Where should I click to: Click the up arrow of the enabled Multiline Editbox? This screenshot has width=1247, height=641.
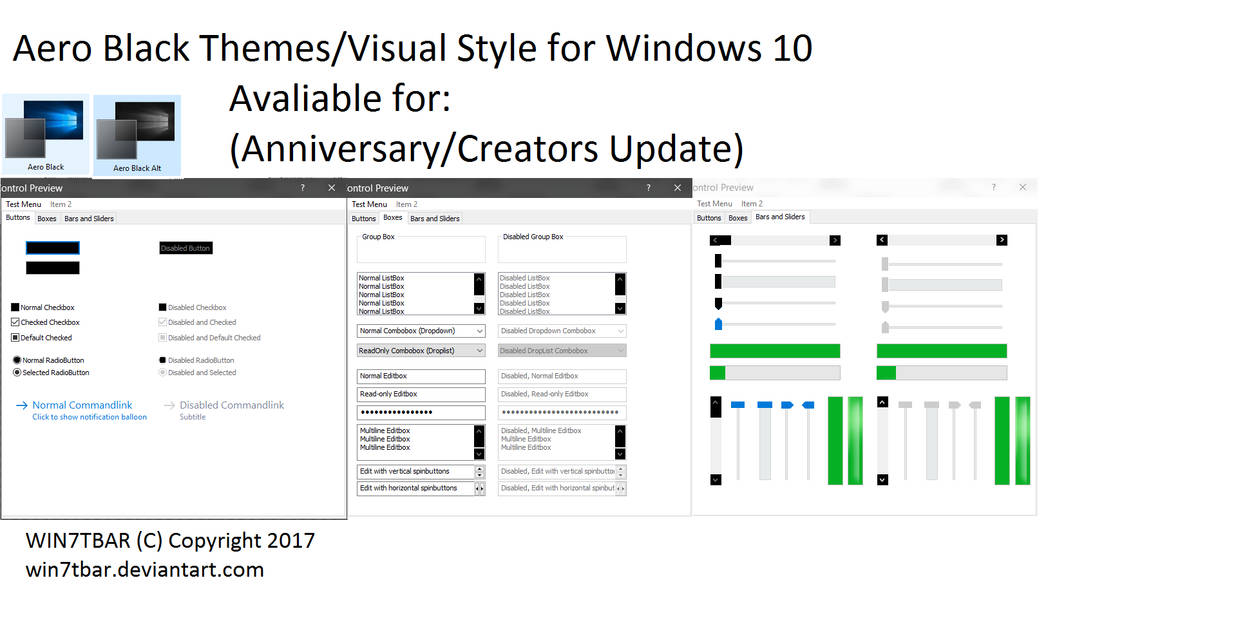(x=479, y=431)
